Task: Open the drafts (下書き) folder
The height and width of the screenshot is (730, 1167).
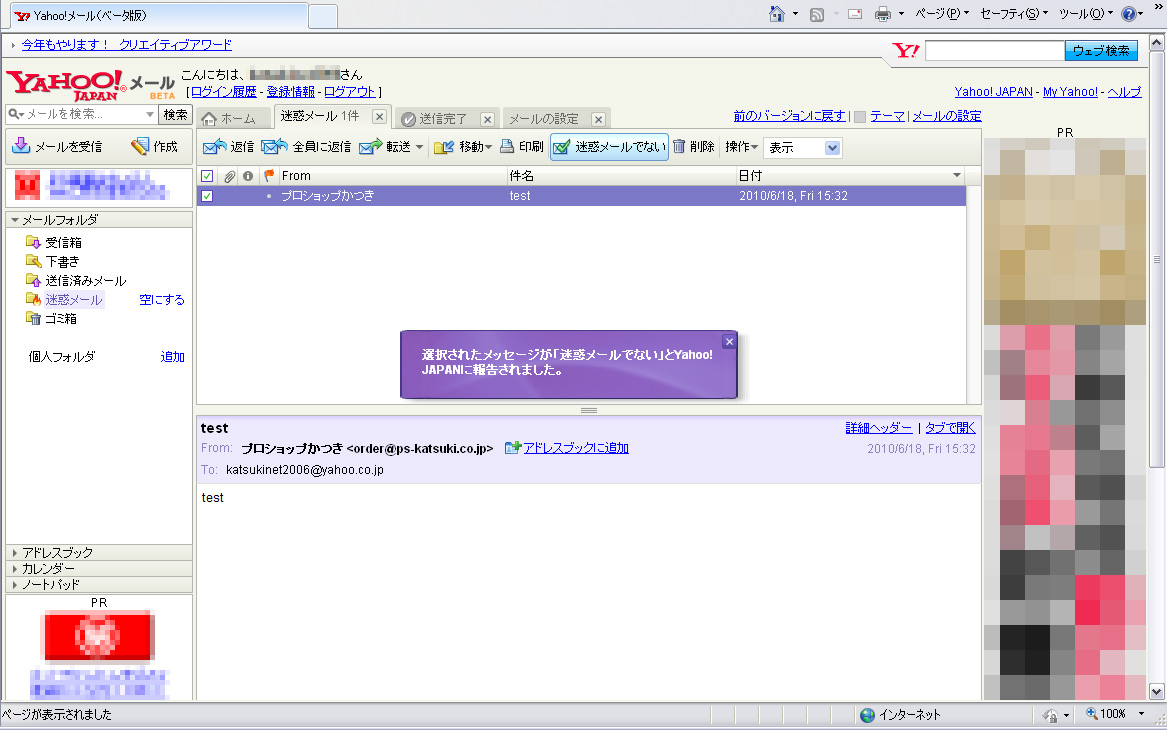Action: pyautogui.click(x=62, y=261)
